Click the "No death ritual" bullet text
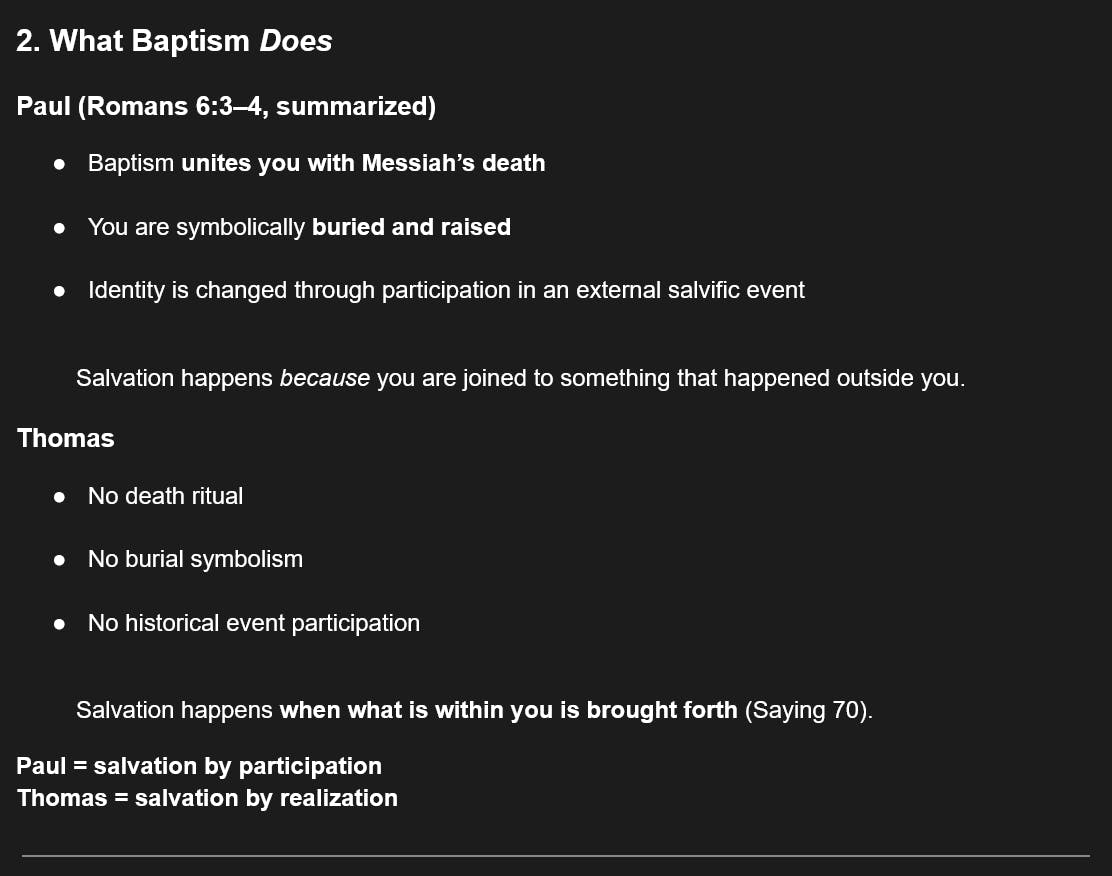1112x876 pixels. tap(165, 496)
